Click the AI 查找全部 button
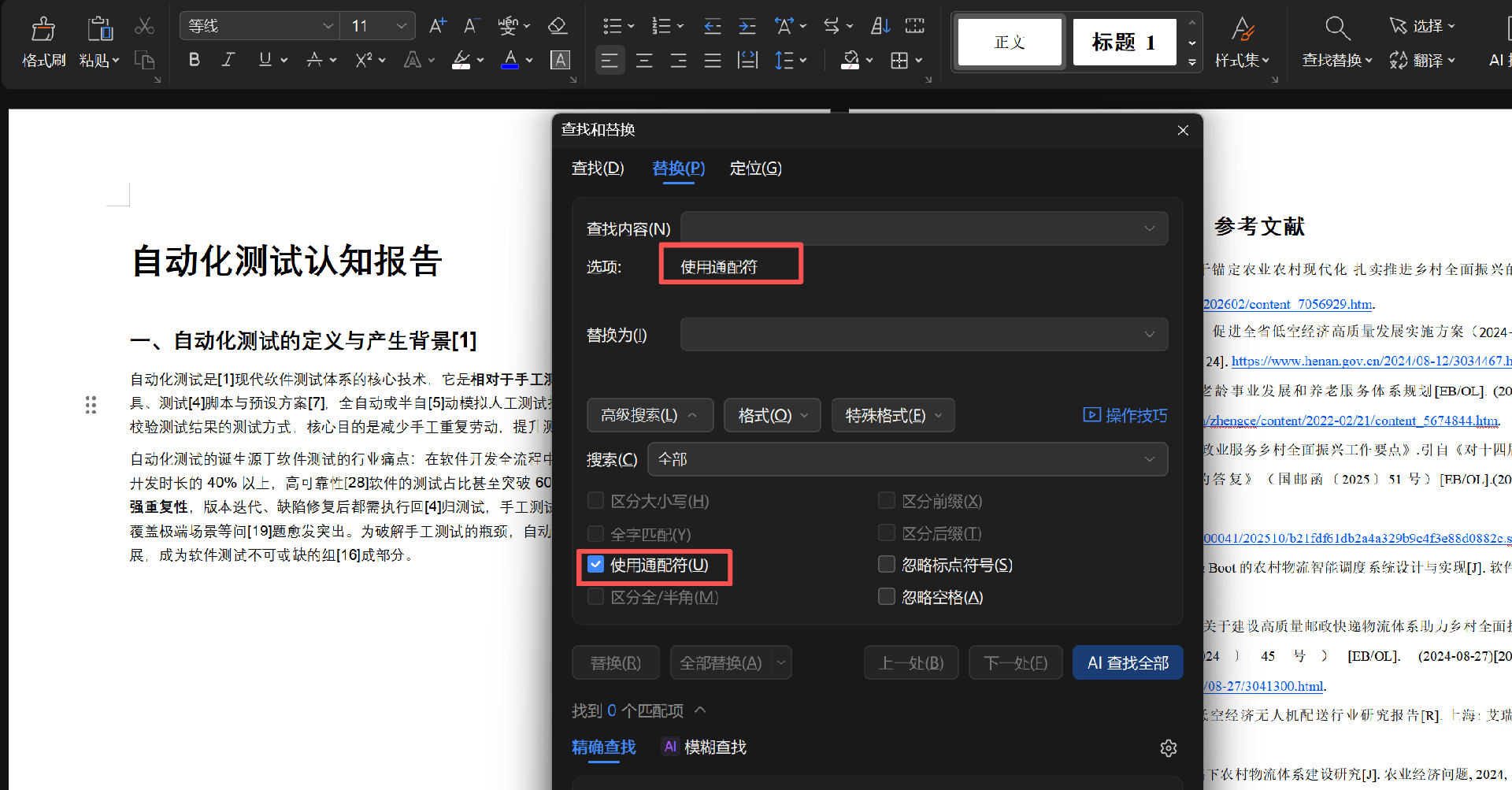 [1128, 663]
